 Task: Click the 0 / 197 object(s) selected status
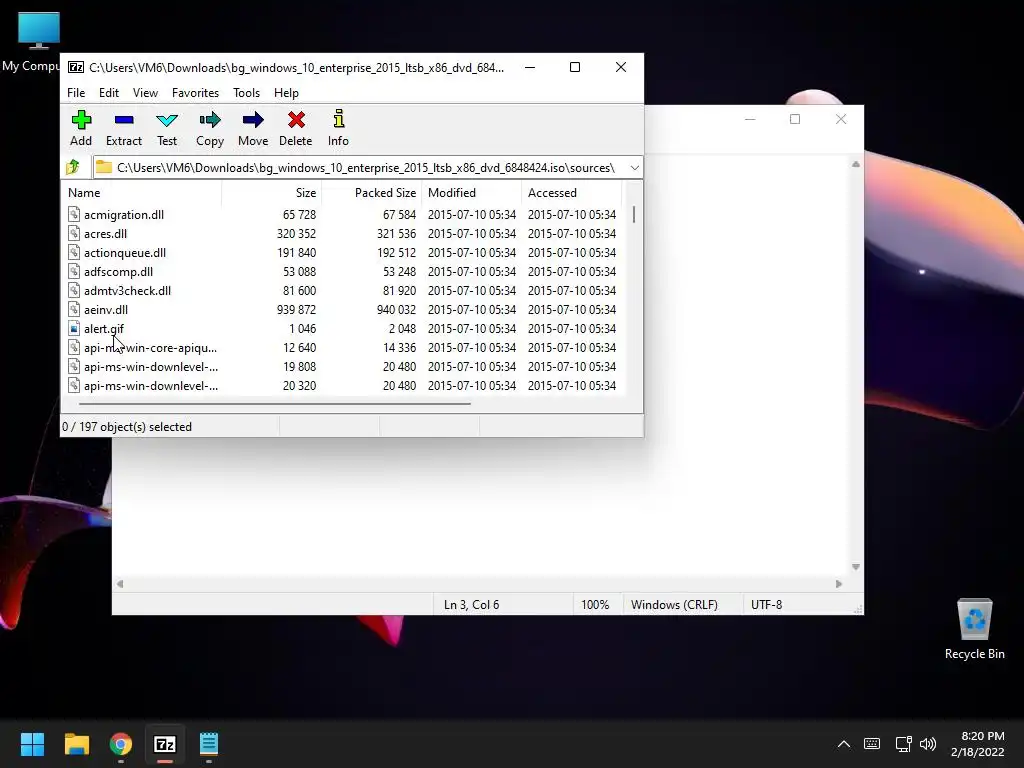pos(127,426)
